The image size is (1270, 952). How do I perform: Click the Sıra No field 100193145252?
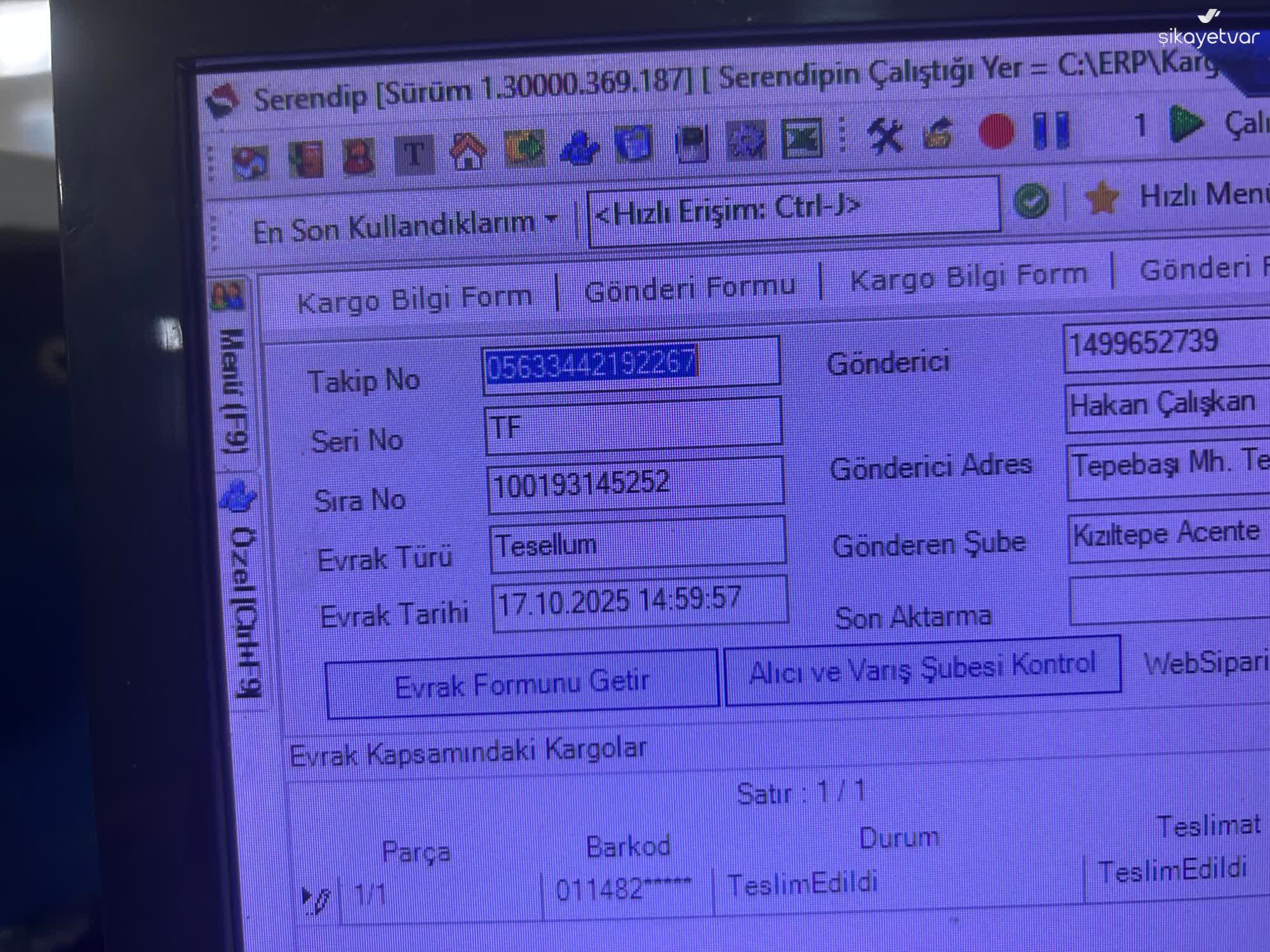[636, 484]
